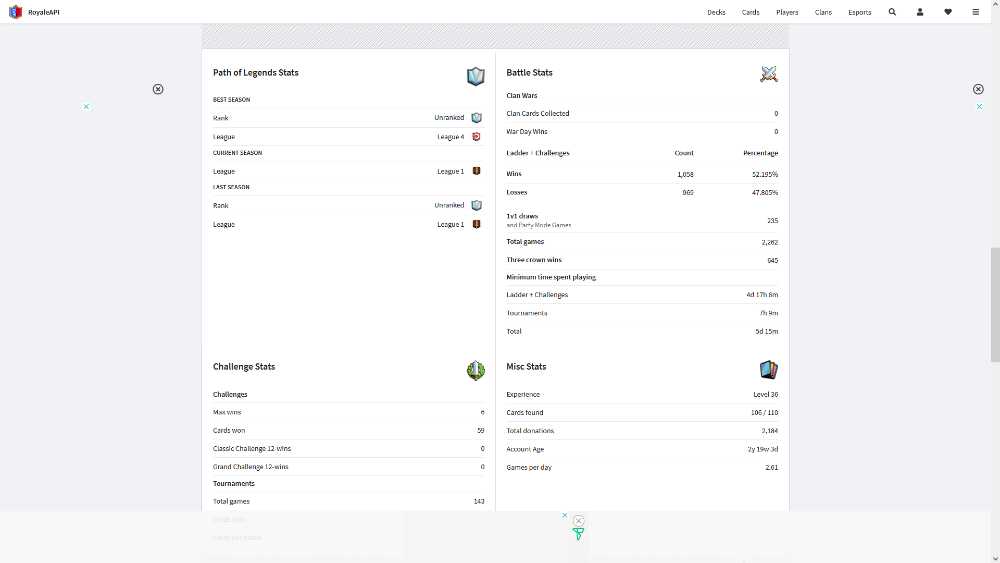Screen dimensions: 1000x563
Task: Click Current Season League 1 badge icon
Action: [476, 171]
